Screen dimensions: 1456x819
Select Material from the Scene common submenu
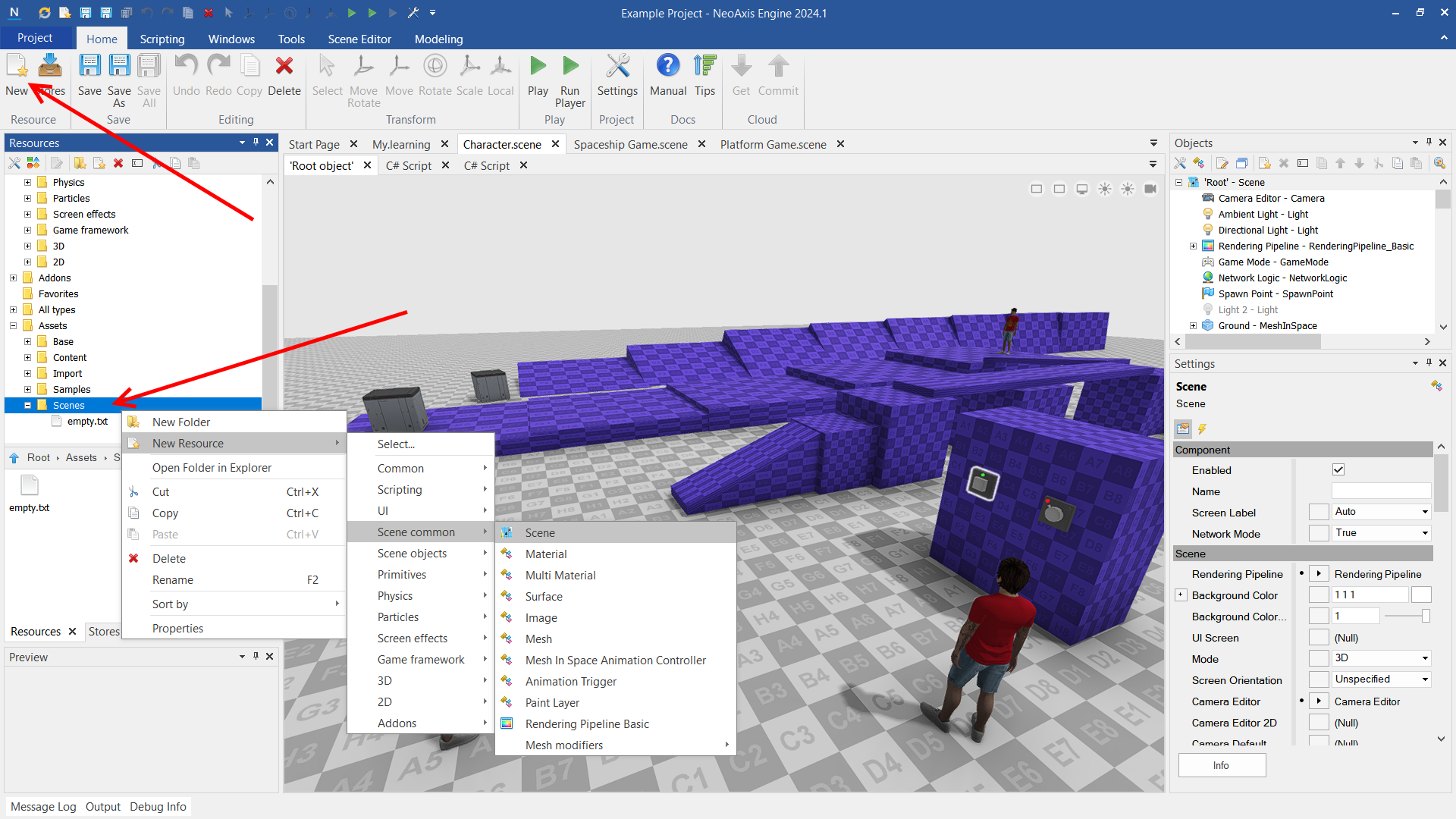click(546, 554)
